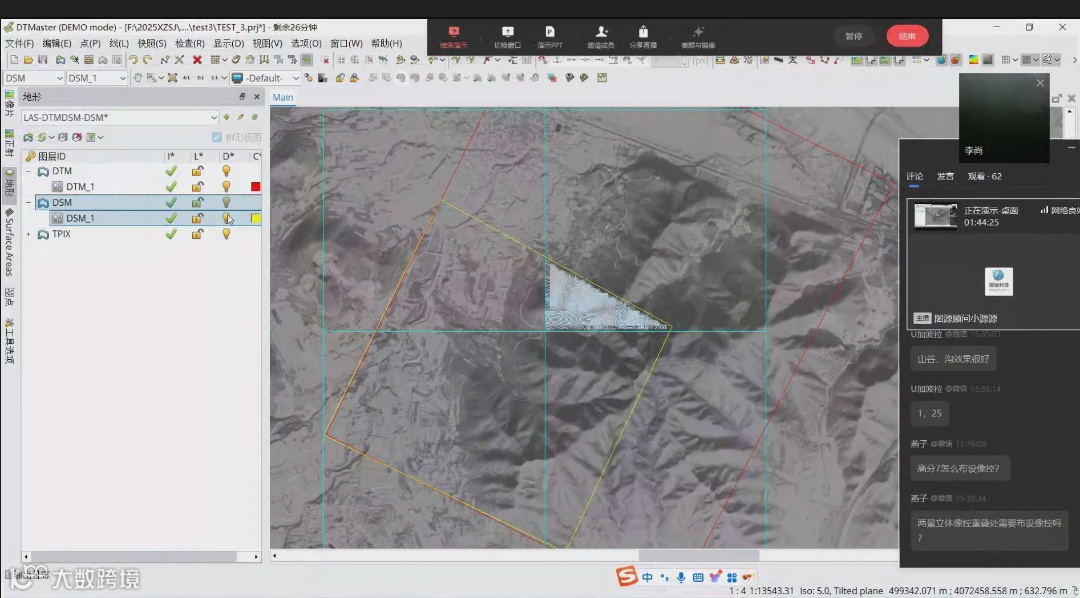1080x598 pixels.
Task: Open the 编辑(E) menu
Action: point(57,43)
